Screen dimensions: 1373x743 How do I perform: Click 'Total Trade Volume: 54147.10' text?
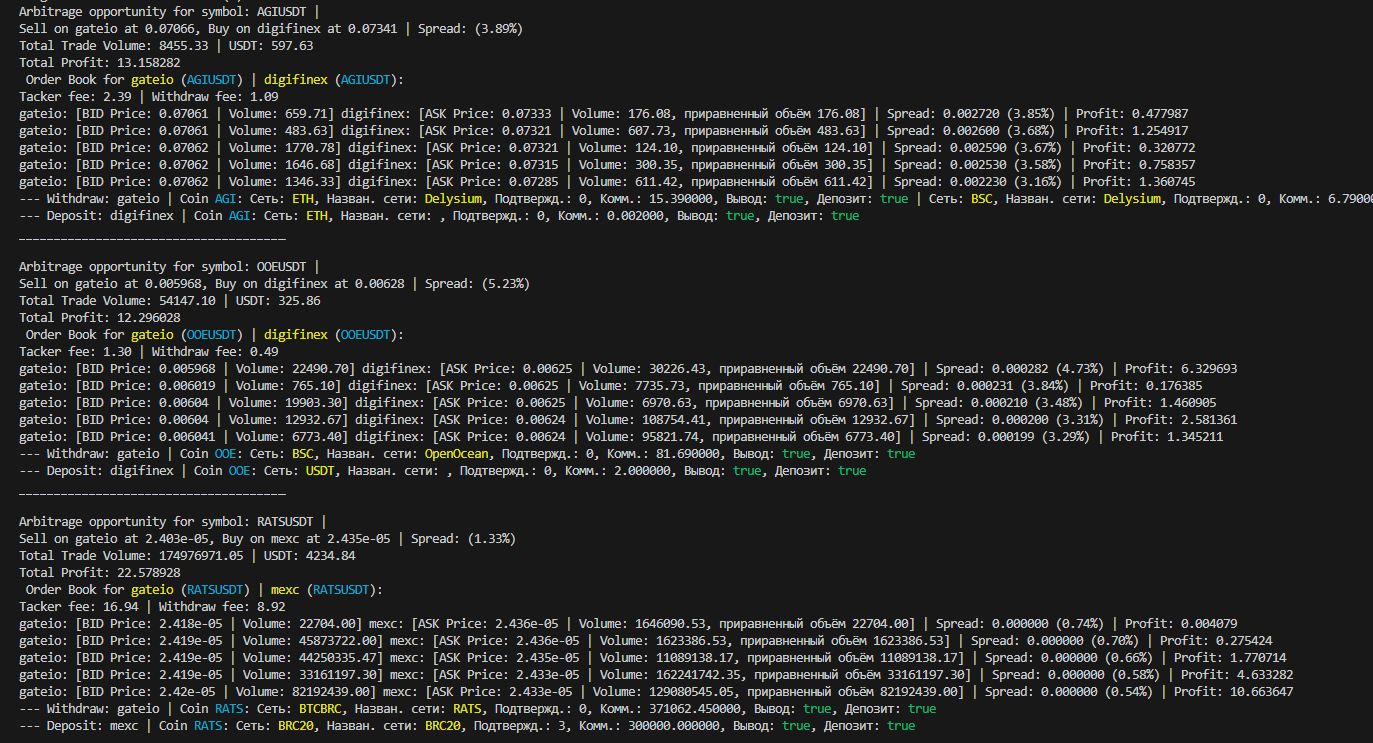(118, 301)
